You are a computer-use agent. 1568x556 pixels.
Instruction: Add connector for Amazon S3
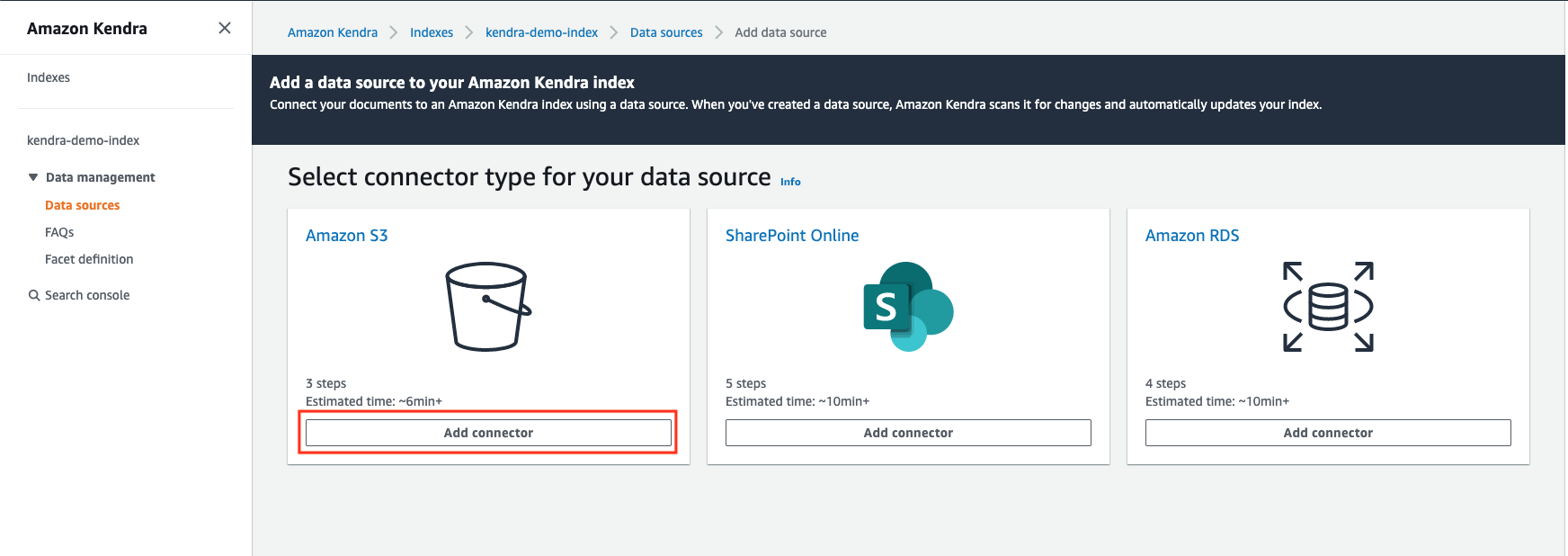(x=488, y=433)
